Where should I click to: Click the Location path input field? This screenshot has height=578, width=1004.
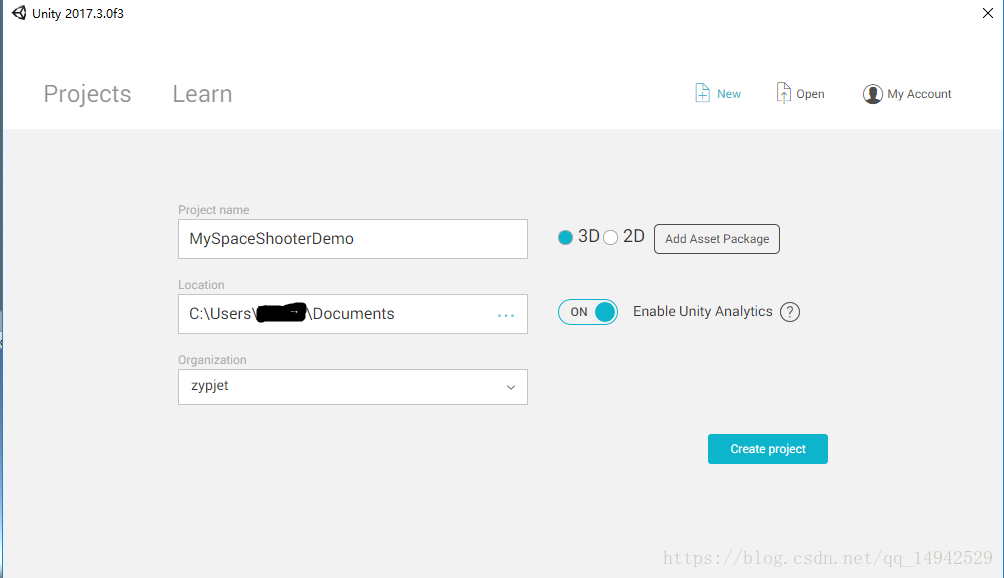point(353,314)
